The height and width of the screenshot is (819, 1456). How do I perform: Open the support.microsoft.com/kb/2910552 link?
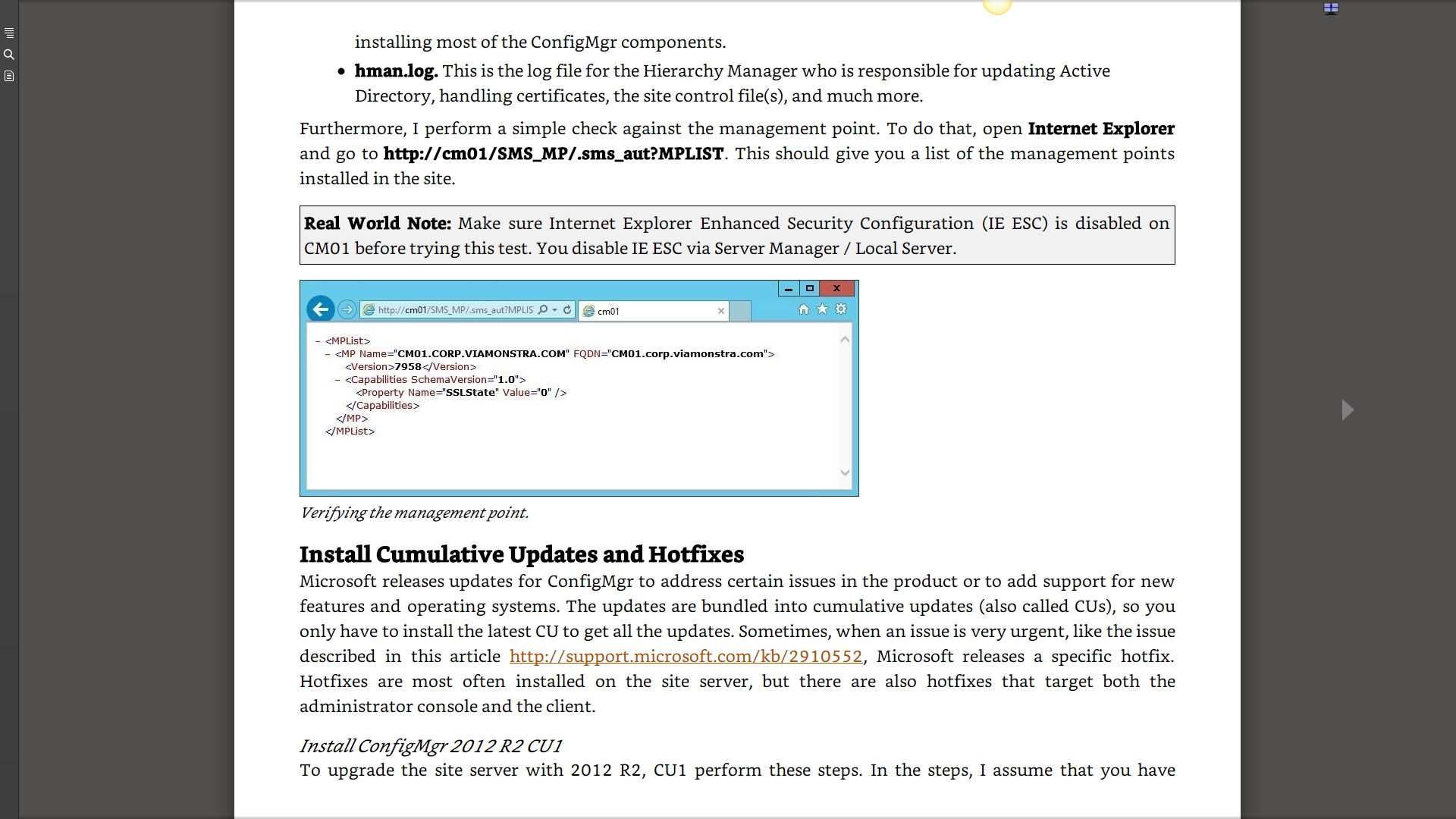tap(686, 657)
